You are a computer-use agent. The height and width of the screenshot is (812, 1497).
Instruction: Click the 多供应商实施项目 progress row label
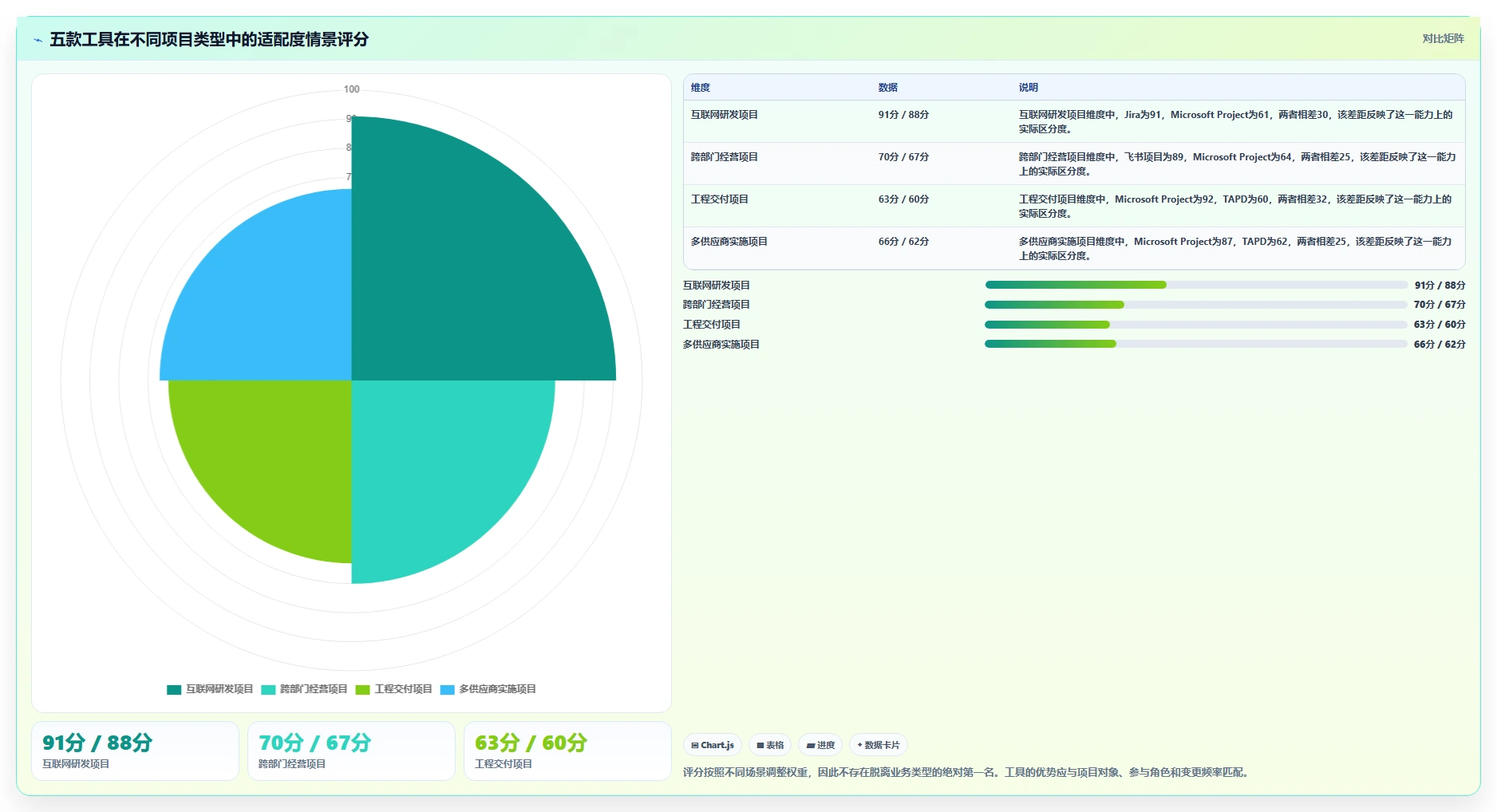click(721, 345)
